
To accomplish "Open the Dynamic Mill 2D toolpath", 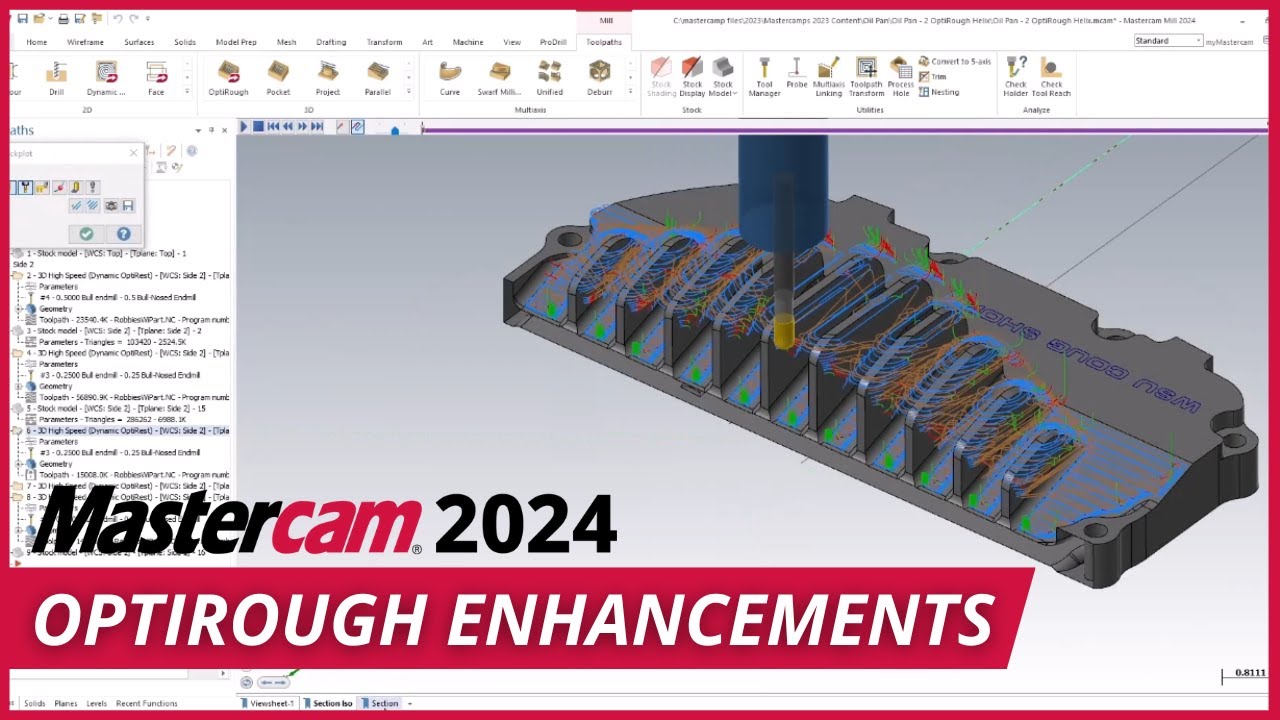I will point(106,78).
